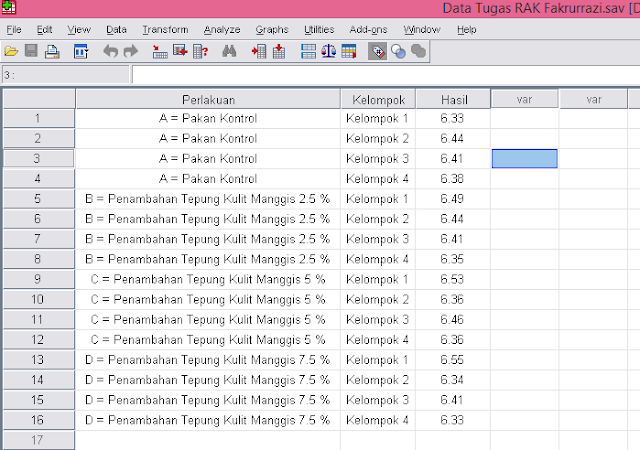Open the View menu

point(79,30)
